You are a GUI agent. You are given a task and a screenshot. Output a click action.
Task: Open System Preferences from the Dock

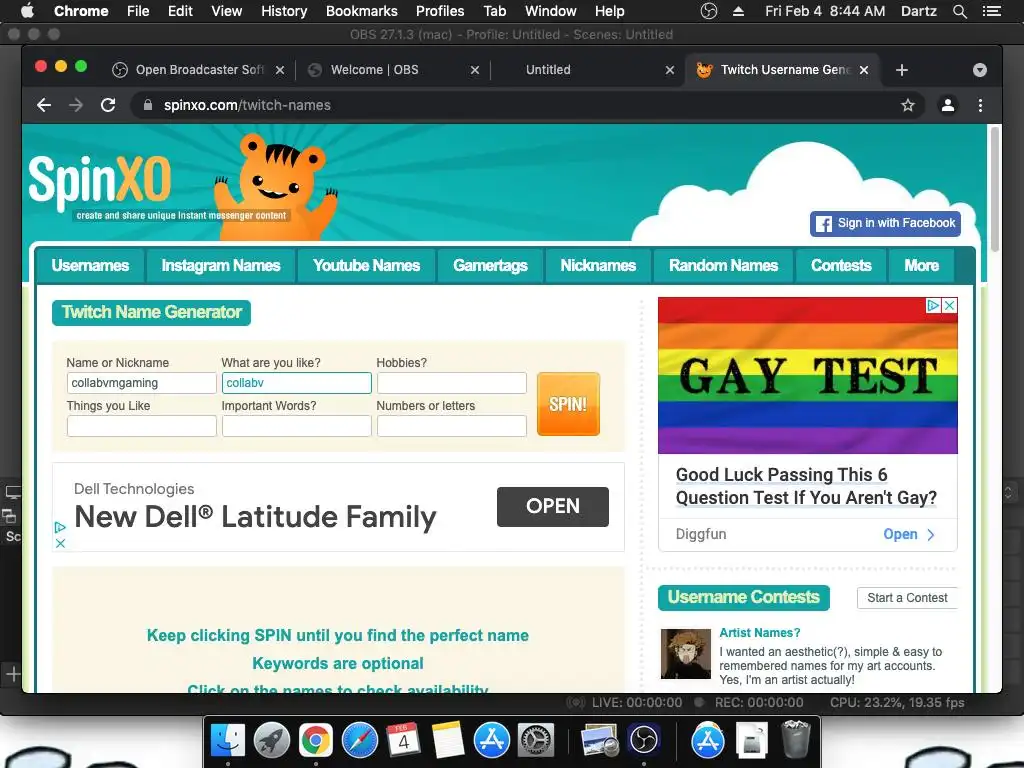click(536, 740)
